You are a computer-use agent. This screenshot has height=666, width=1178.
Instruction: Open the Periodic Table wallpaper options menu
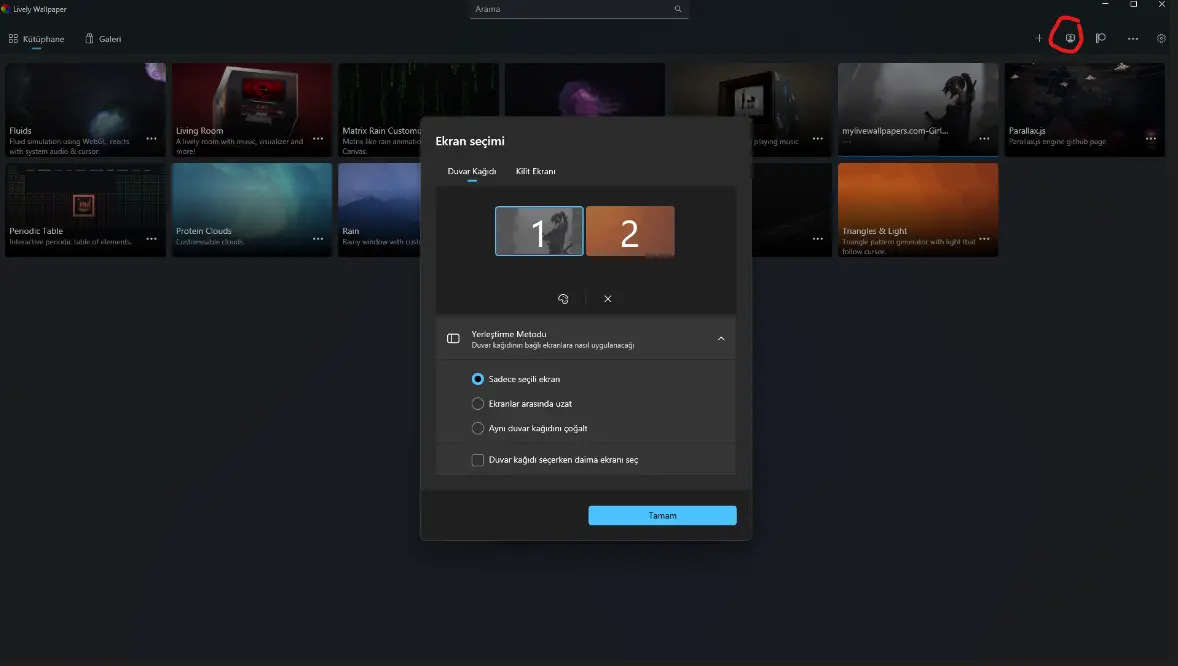(152, 239)
